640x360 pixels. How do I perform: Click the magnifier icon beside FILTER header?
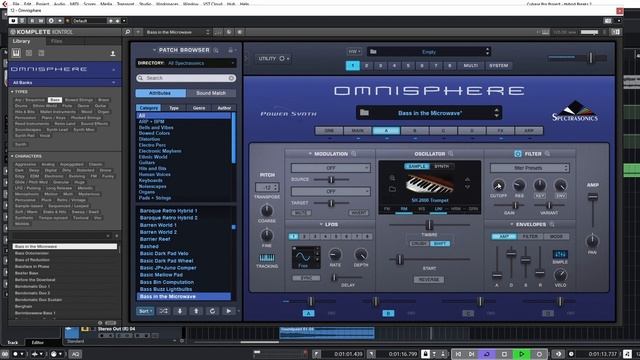(547, 154)
